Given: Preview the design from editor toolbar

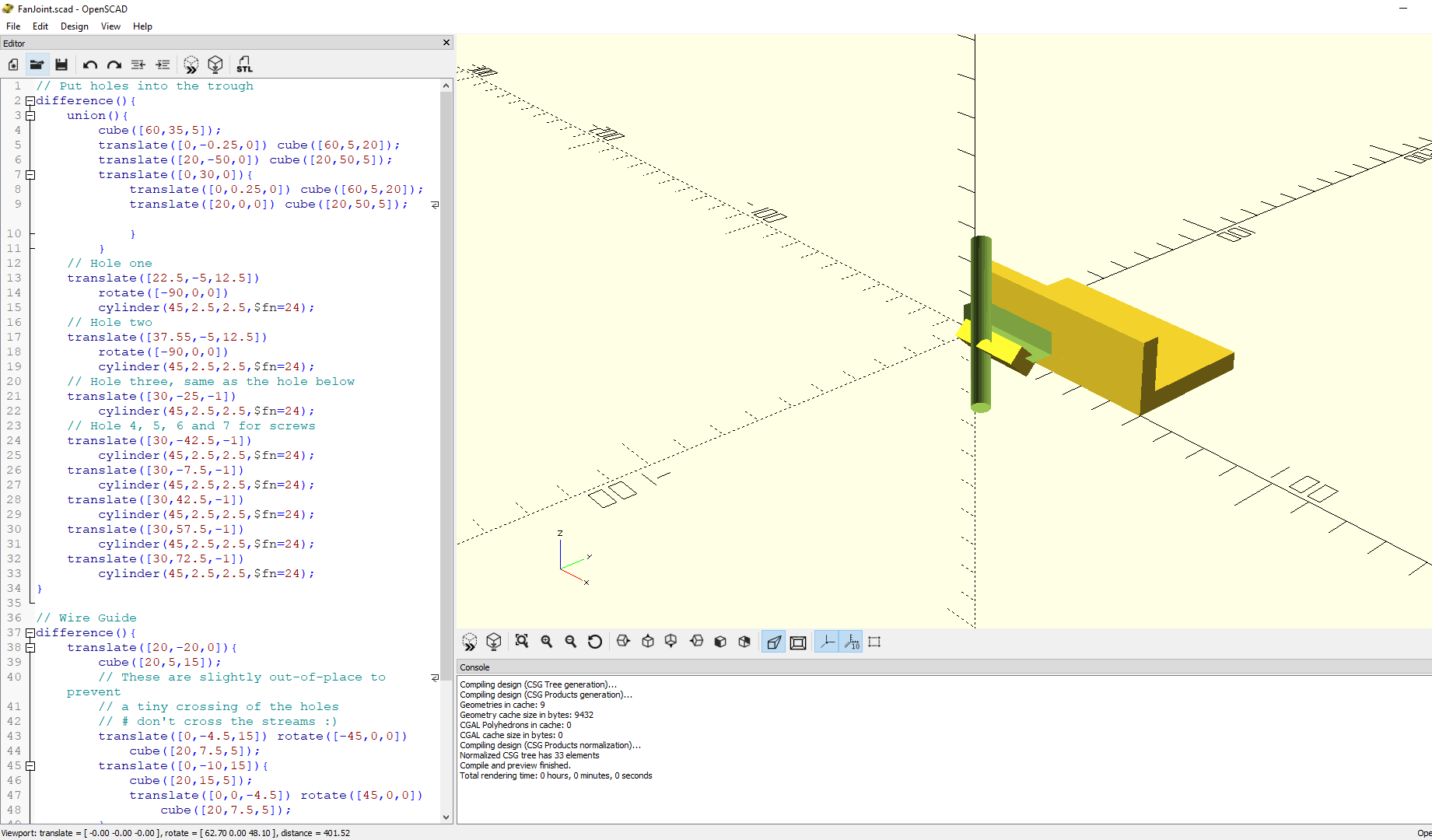Looking at the screenshot, I should pos(191,65).
